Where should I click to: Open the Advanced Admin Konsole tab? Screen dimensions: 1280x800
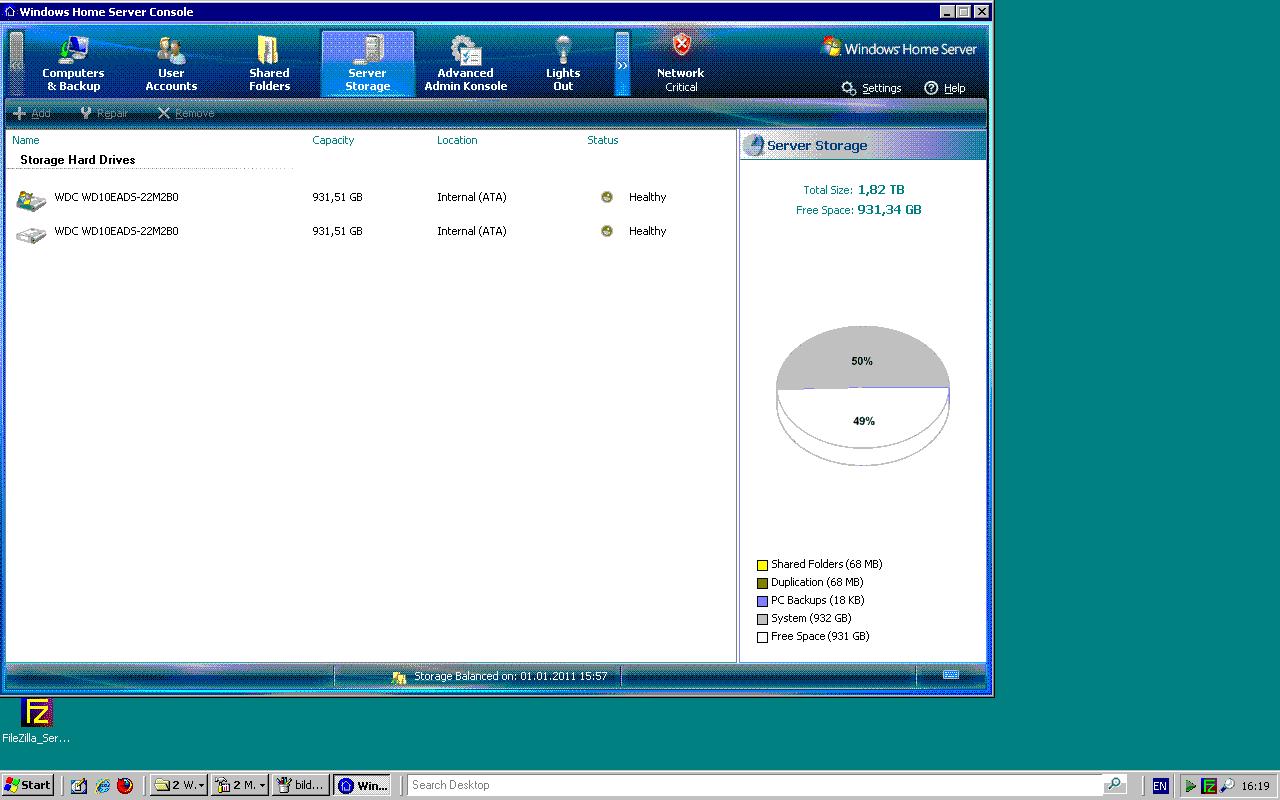[465, 64]
